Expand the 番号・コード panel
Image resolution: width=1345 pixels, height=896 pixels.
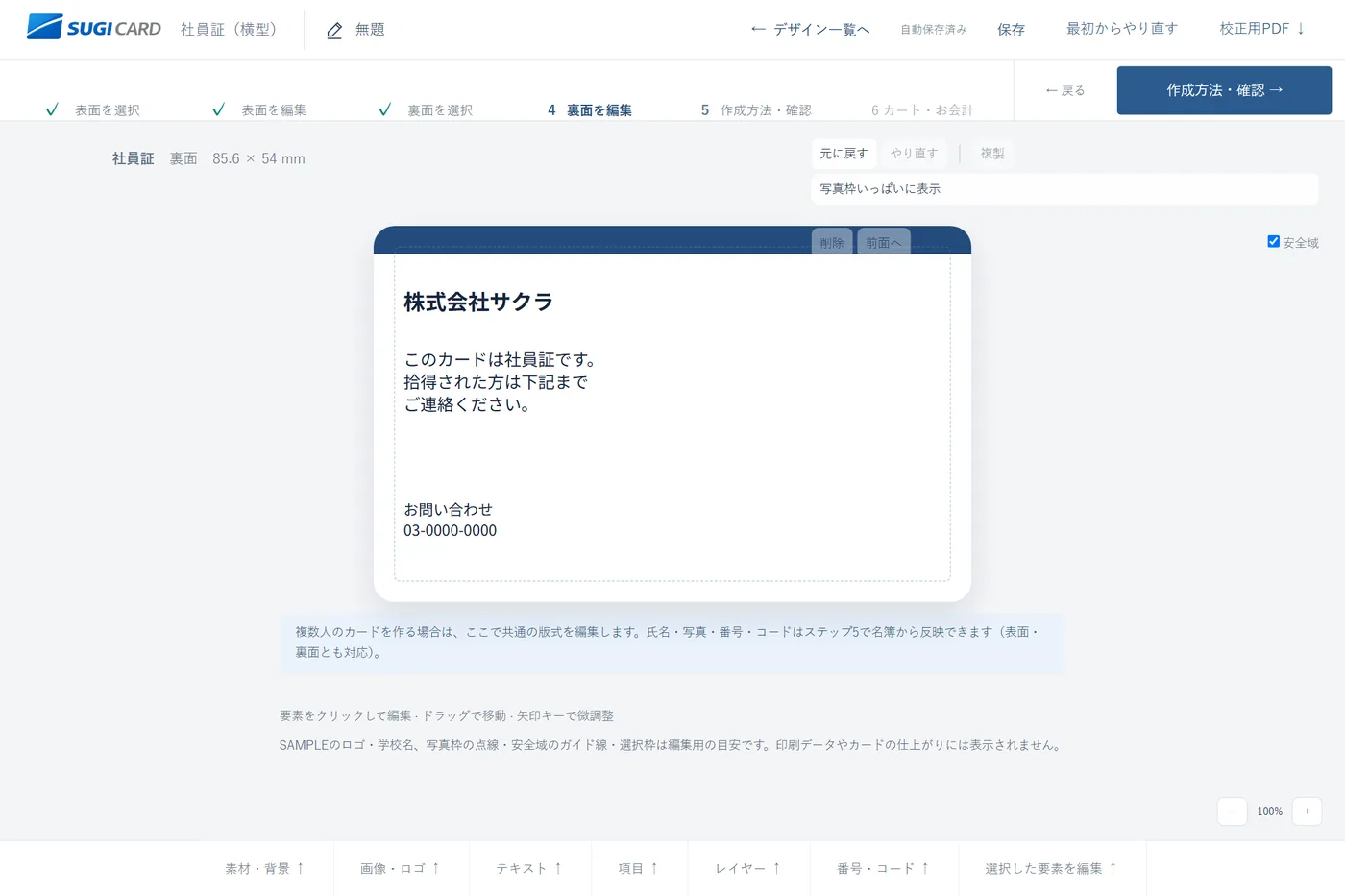[x=884, y=868]
